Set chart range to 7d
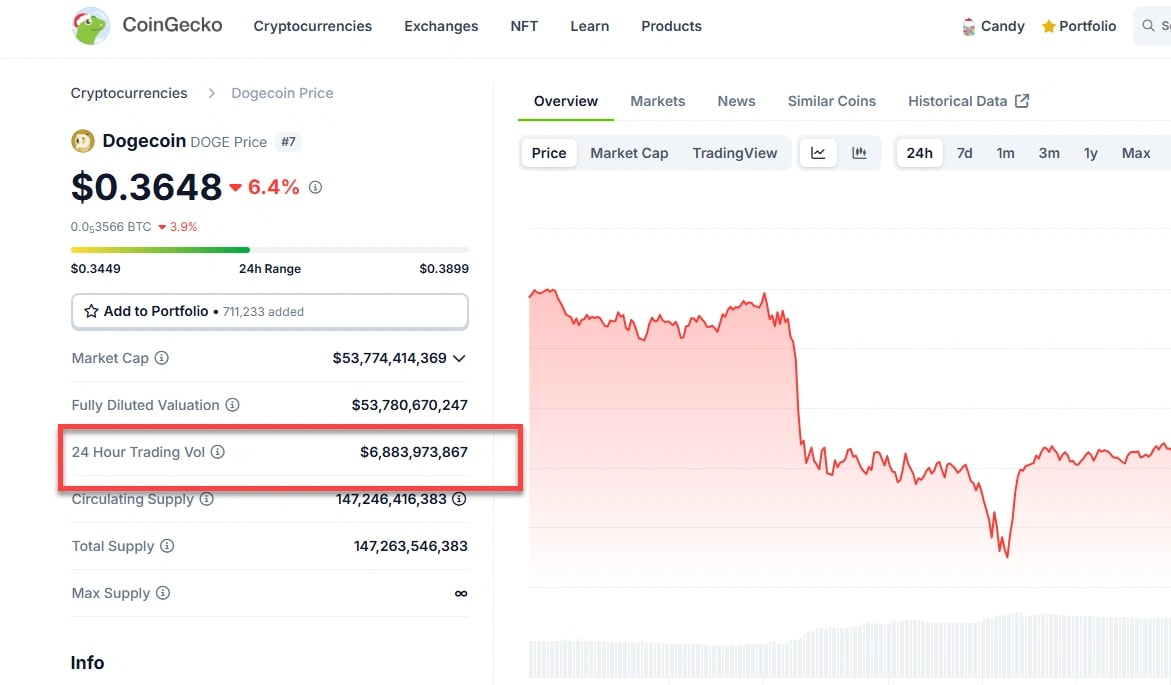 click(964, 153)
